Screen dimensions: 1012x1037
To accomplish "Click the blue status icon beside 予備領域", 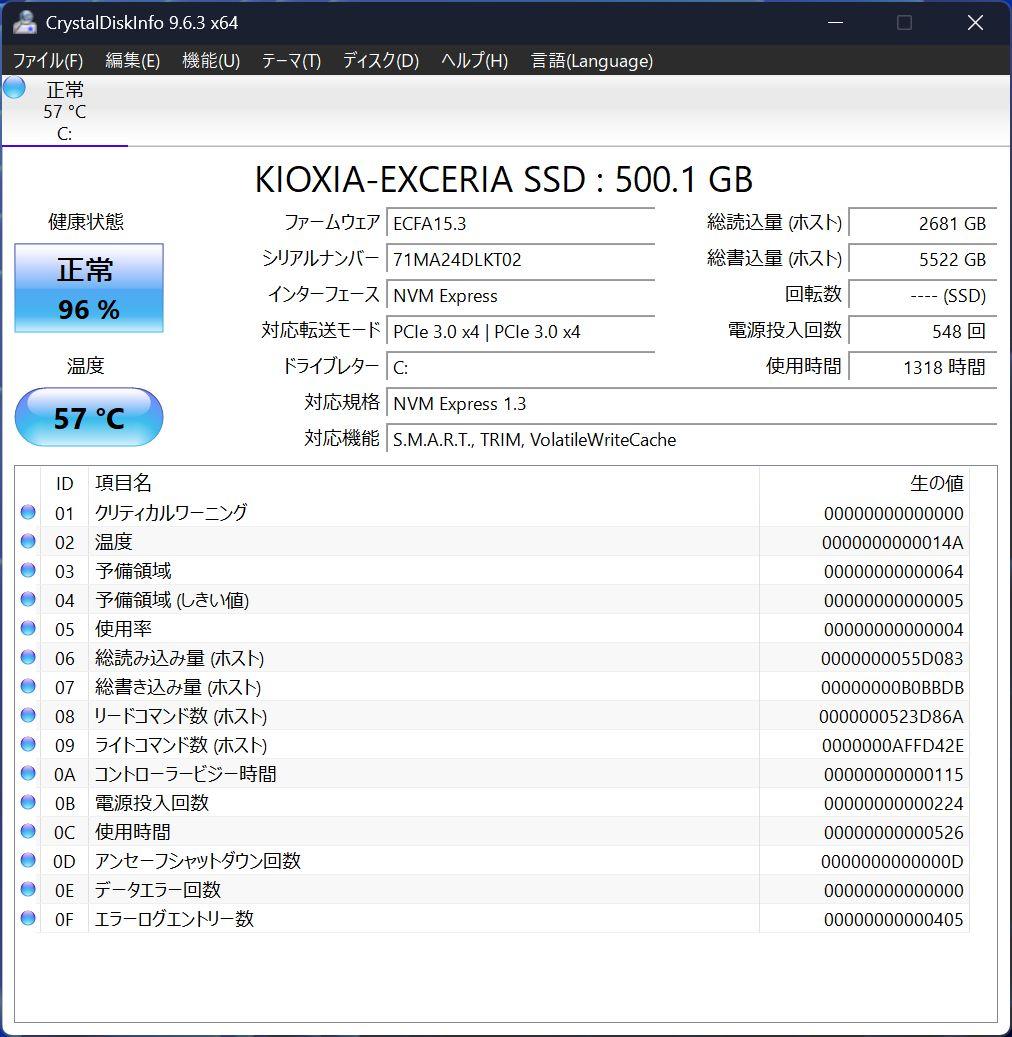I will tap(29, 571).
